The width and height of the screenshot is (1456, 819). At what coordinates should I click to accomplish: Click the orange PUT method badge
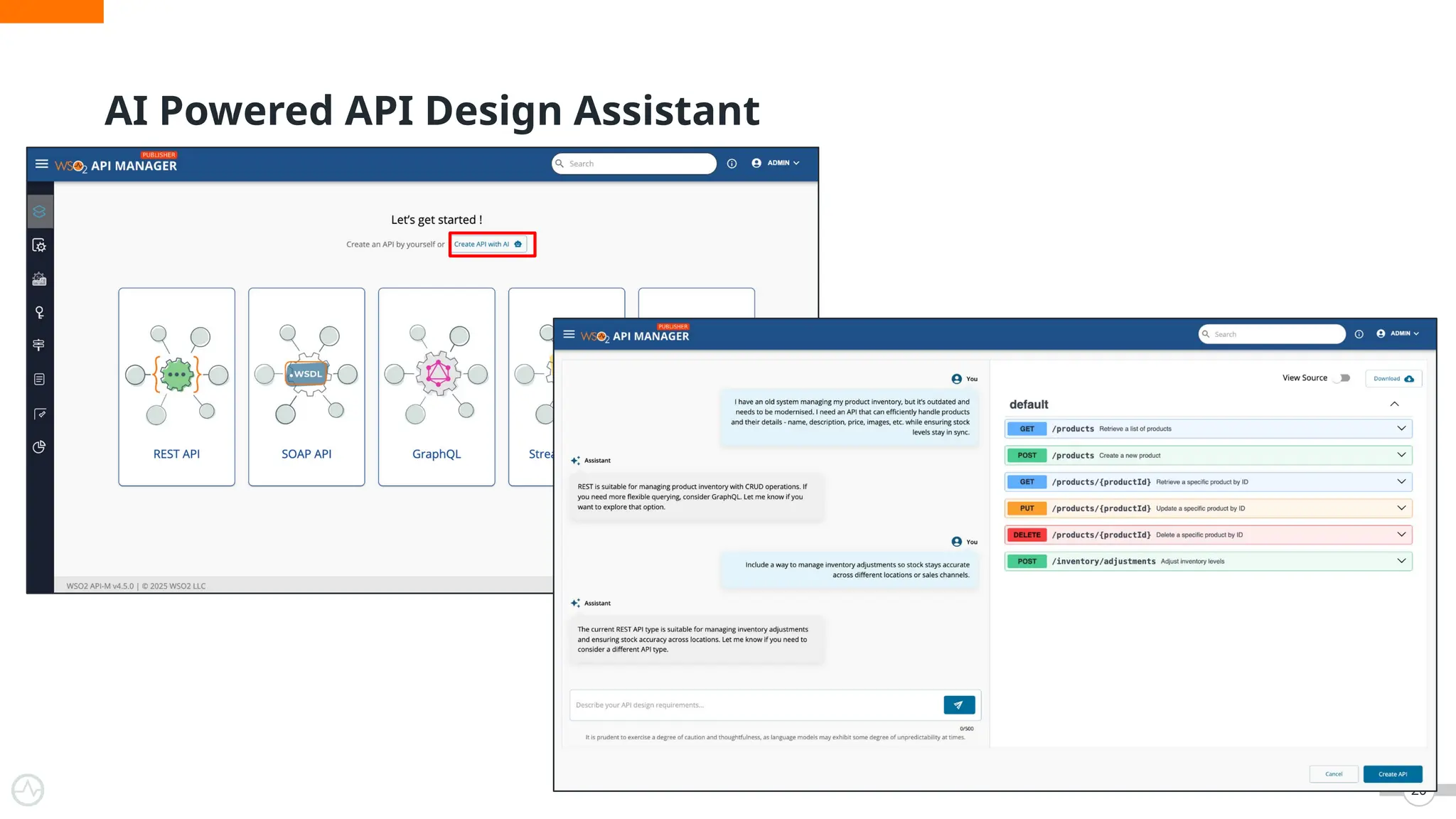1027,508
